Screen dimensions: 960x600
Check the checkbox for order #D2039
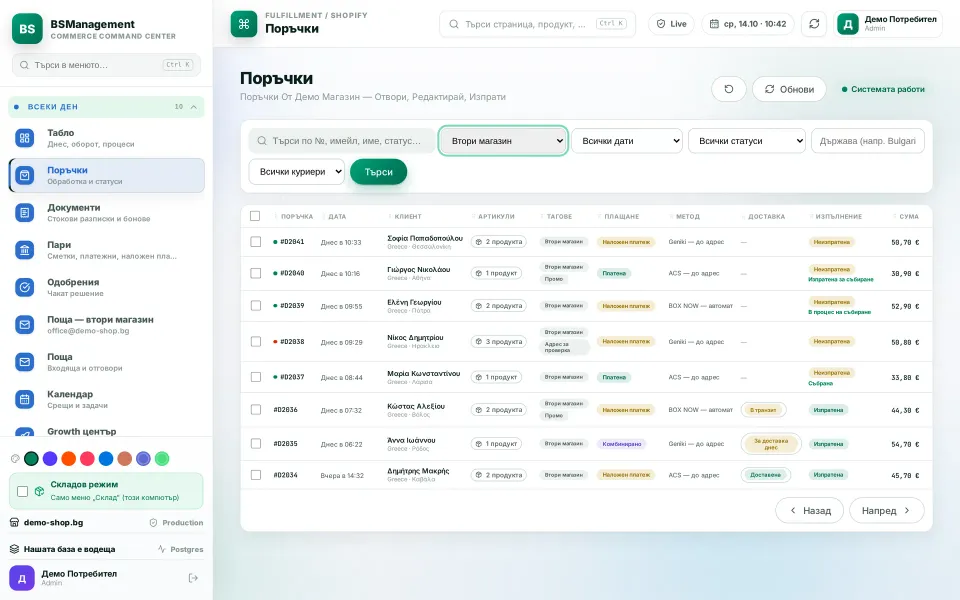pos(256,306)
